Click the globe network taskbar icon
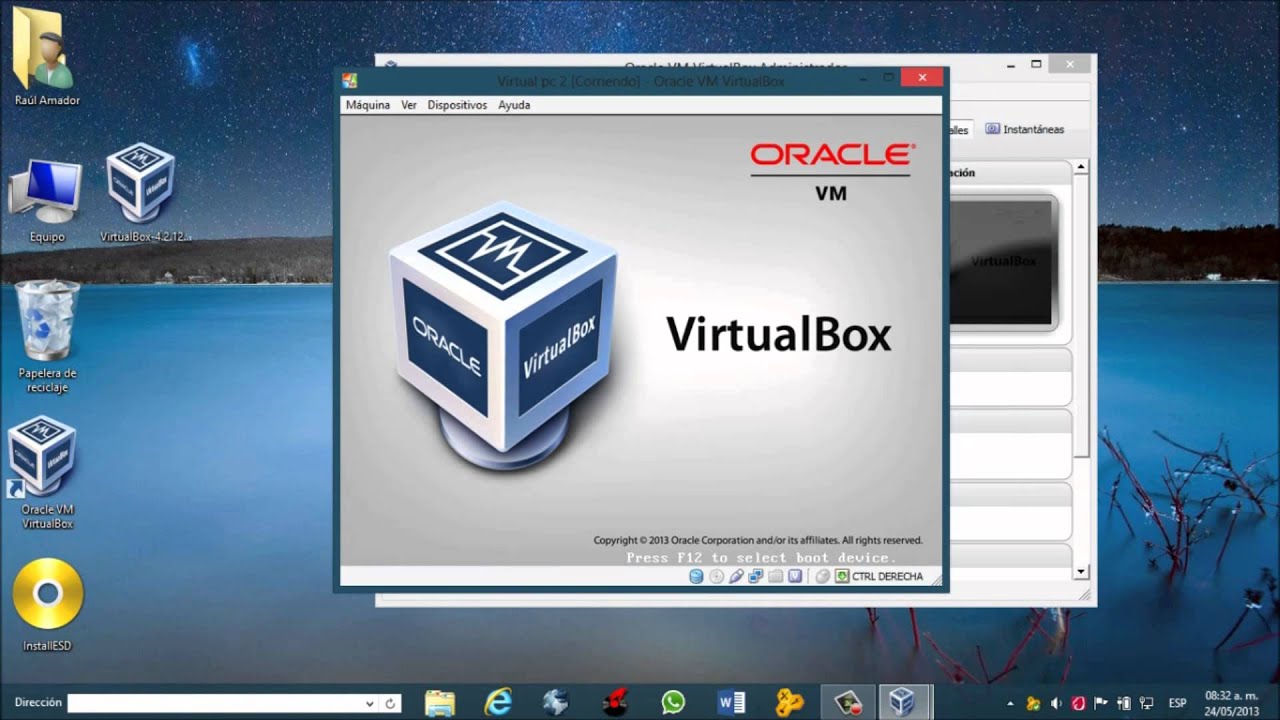 556,702
